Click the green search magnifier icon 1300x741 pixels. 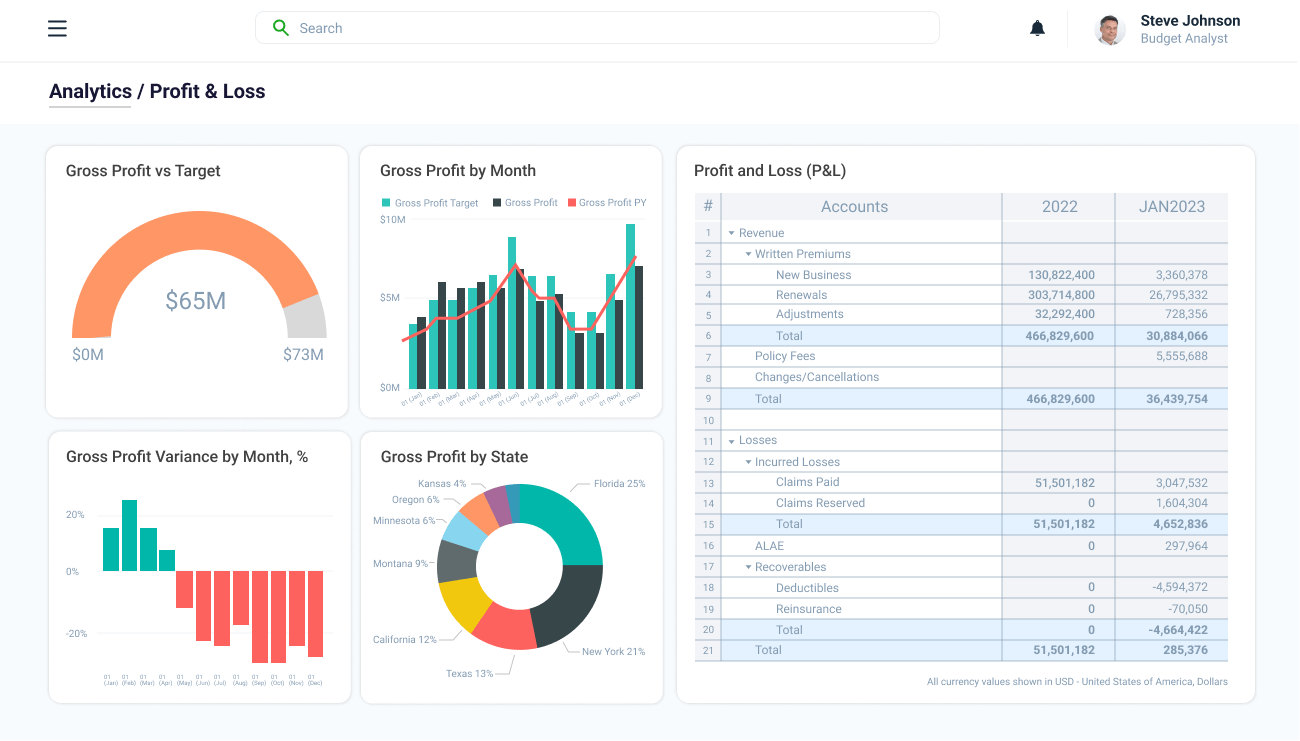pyautogui.click(x=281, y=28)
